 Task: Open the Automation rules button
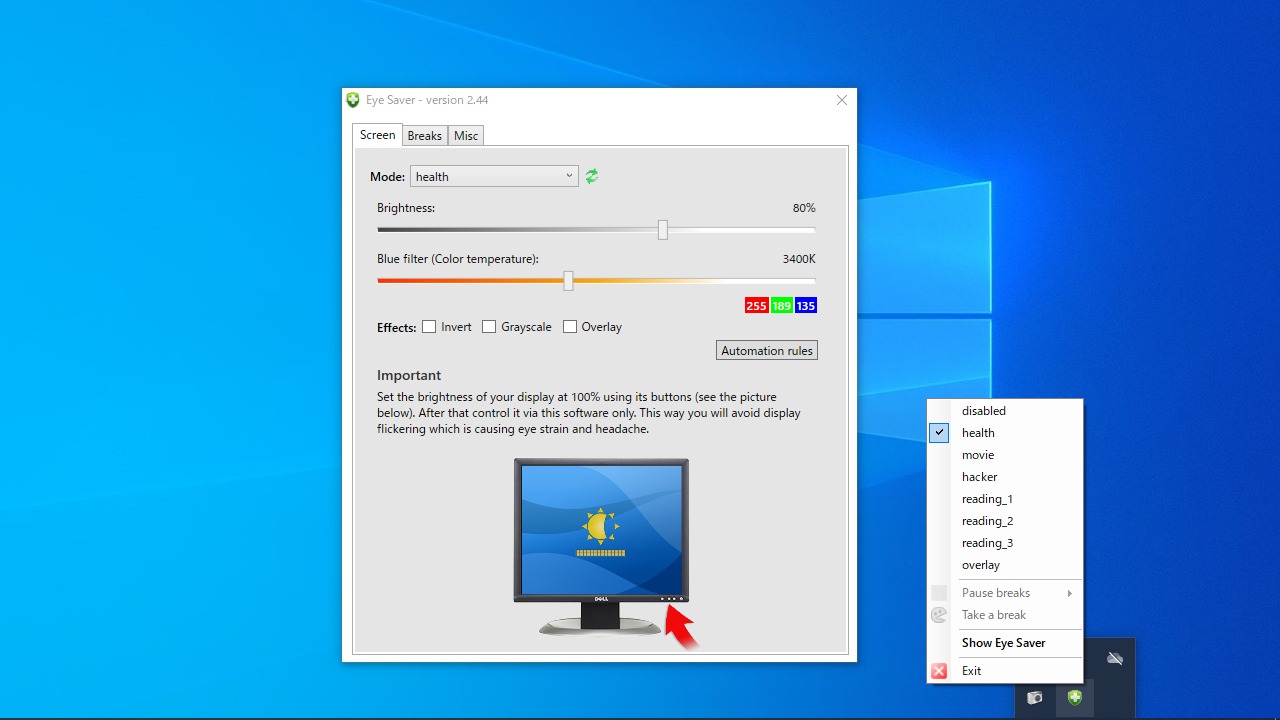click(x=767, y=350)
